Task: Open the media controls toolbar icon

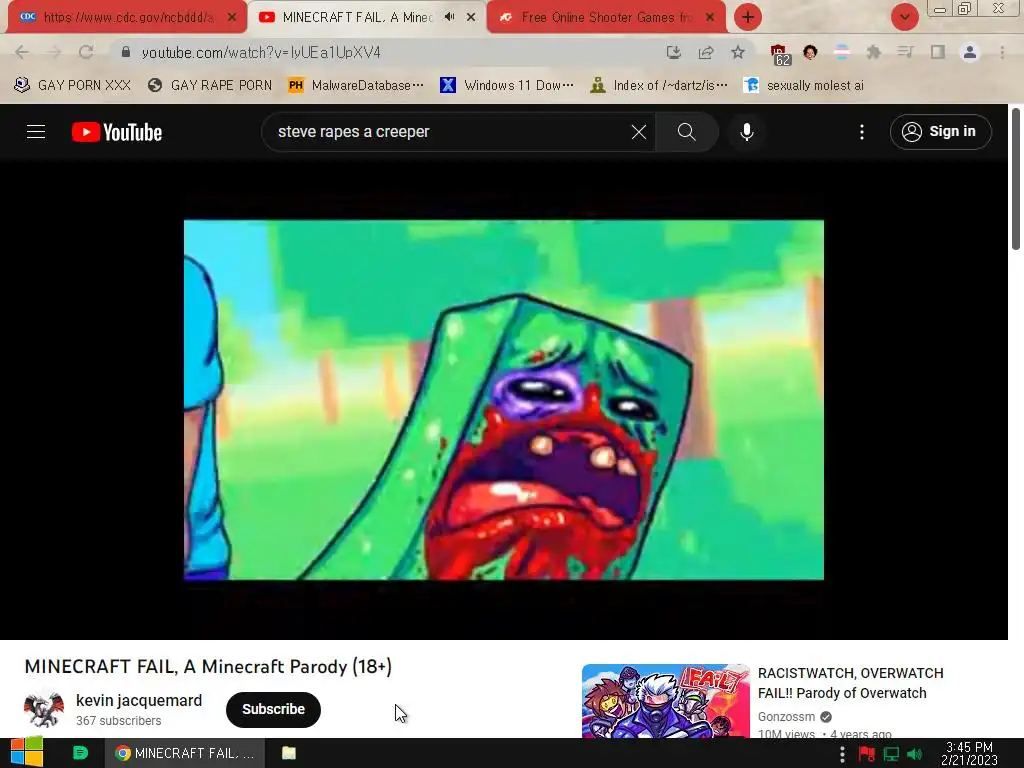Action: [905, 52]
